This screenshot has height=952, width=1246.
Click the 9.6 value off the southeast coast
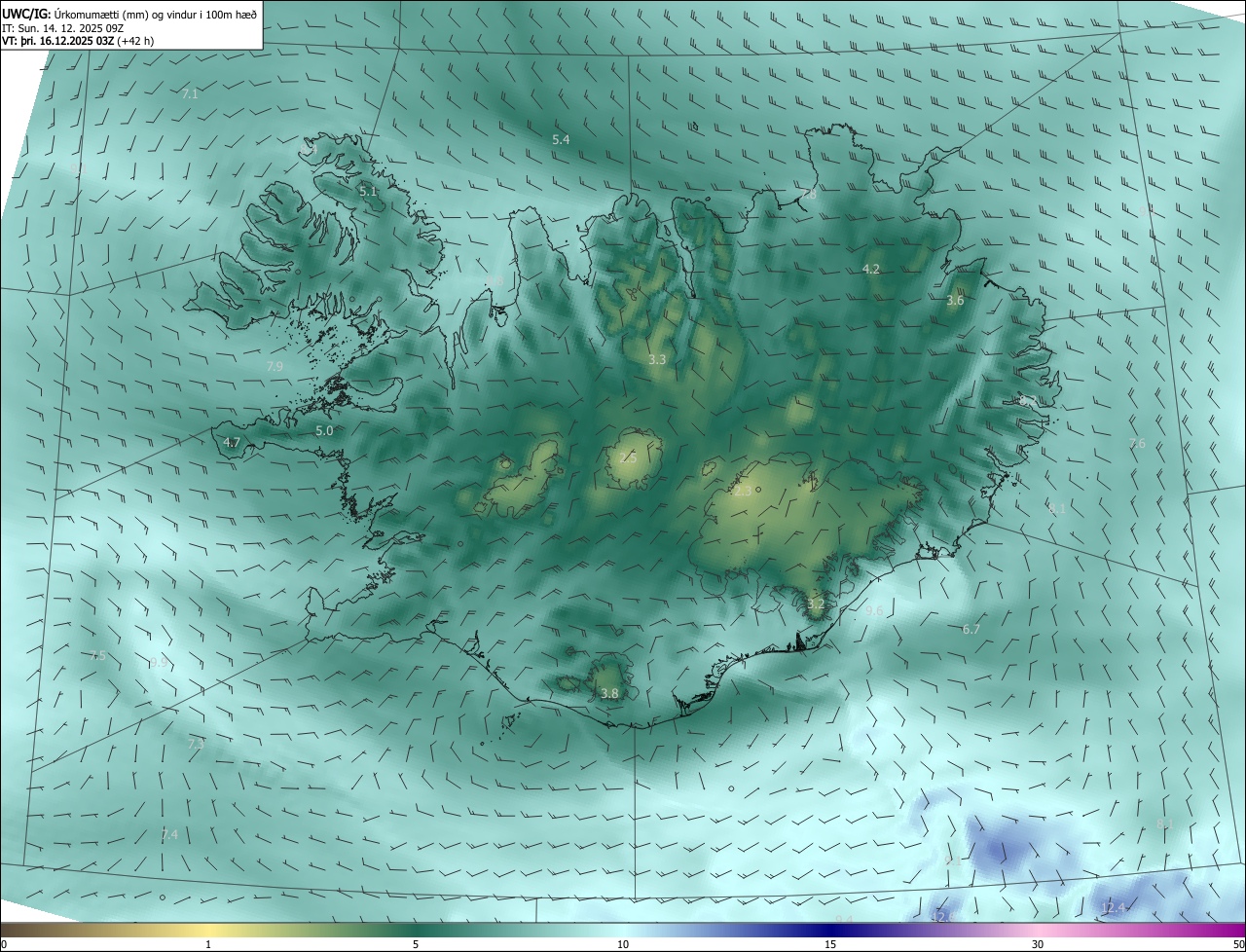[874, 610]
